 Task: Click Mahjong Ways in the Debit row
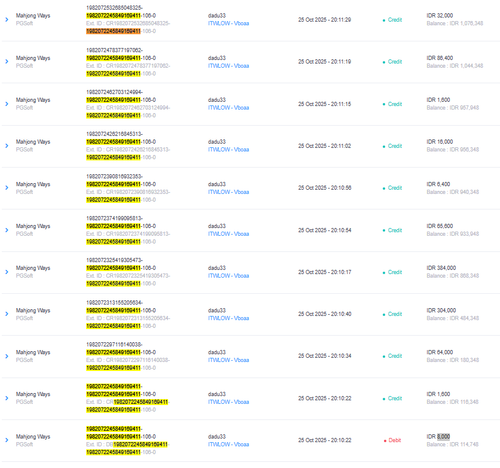[33, 437]
